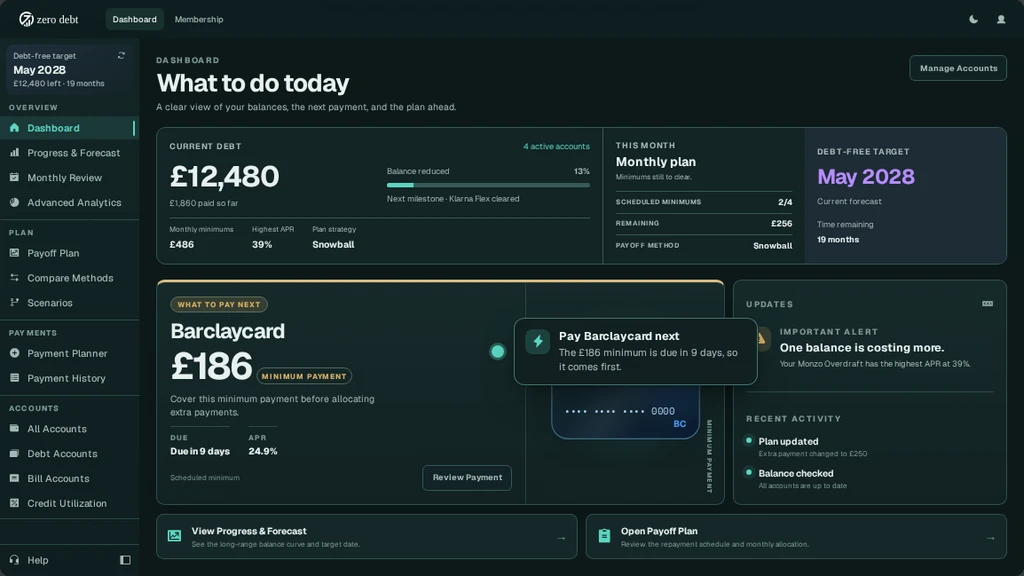Viewport: 1024px width, 576px height.
Task: Open Payment History in sidebar
Action: pos(69,377)
